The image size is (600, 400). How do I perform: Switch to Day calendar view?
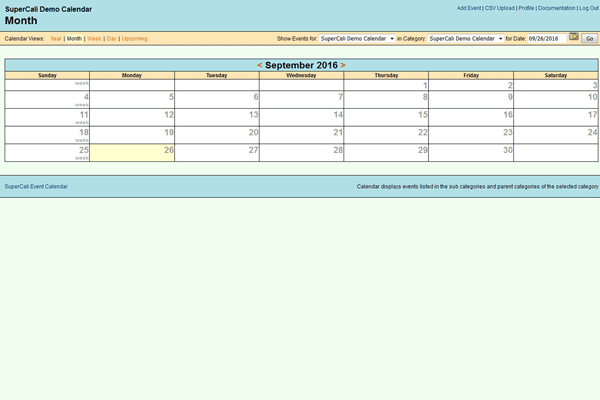(x=111, y=39)
